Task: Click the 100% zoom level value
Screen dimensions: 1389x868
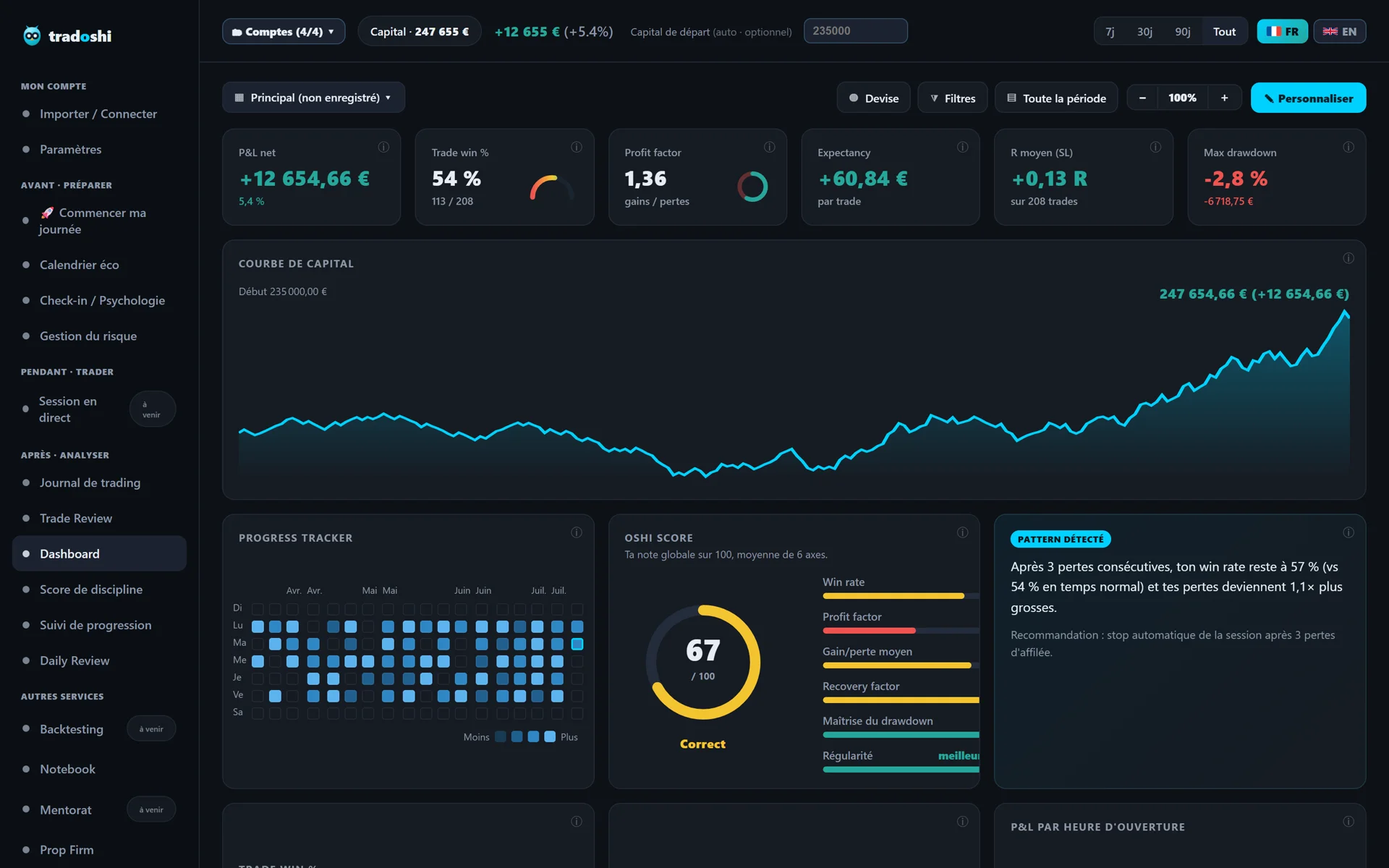Action: (x=1182, y=98)
